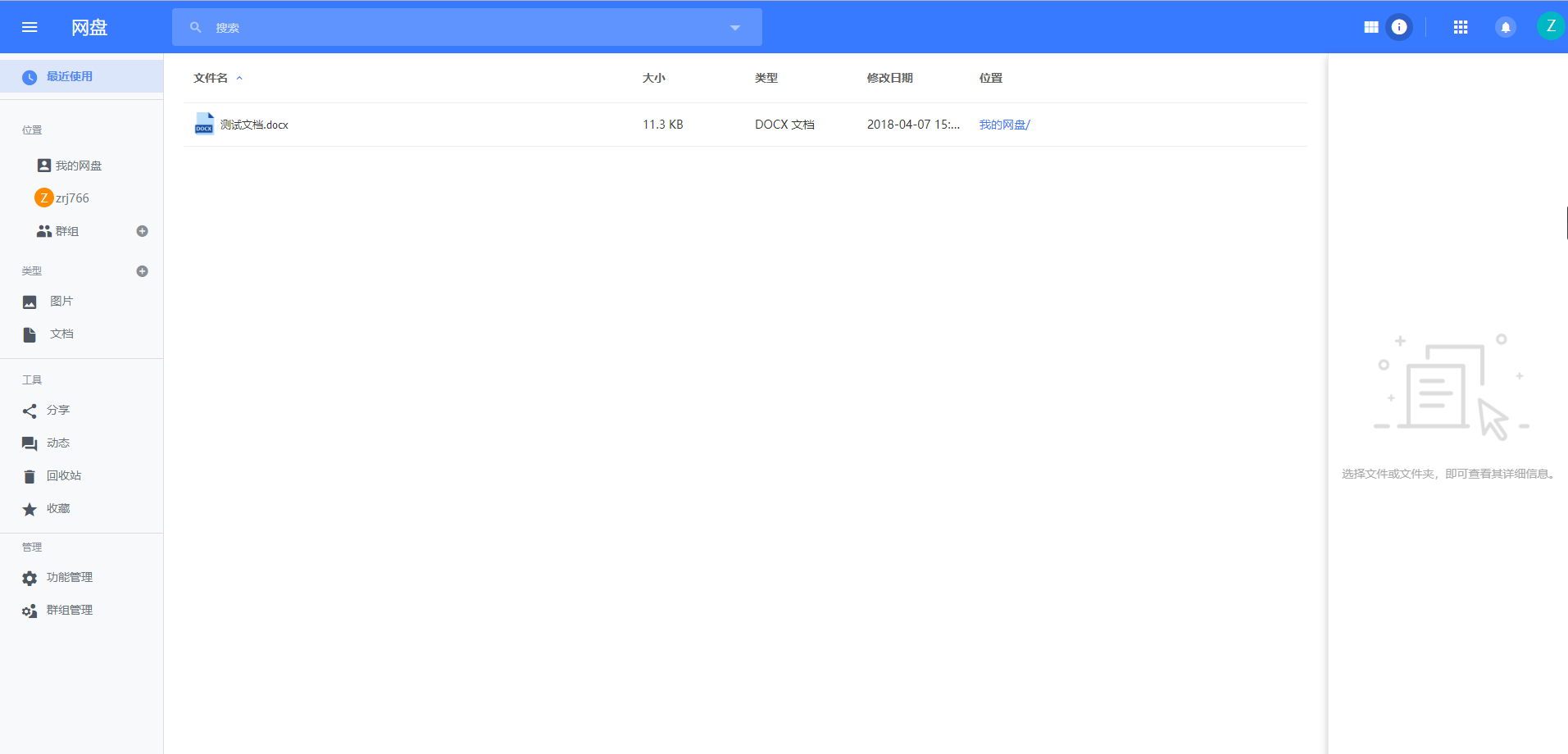Viewport: 1568px width, 754px height.
Task: Sort the list by 修改日期 column
Action: (x=889, y=78)
